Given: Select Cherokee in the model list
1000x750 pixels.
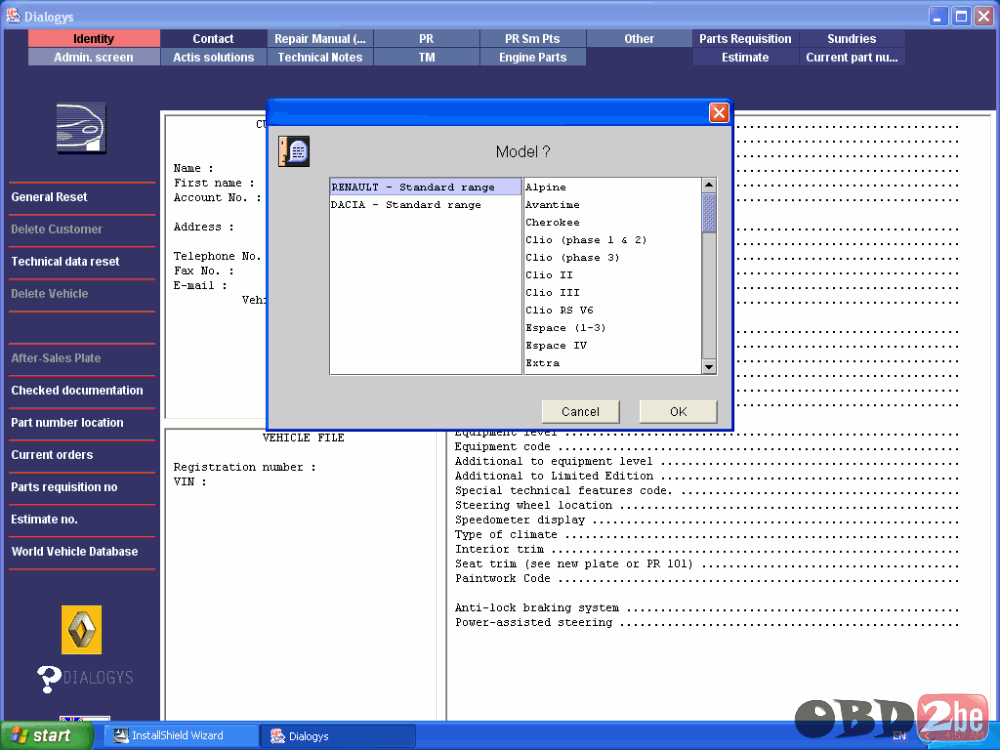Looking at the screenshot, I should [612, 223].
